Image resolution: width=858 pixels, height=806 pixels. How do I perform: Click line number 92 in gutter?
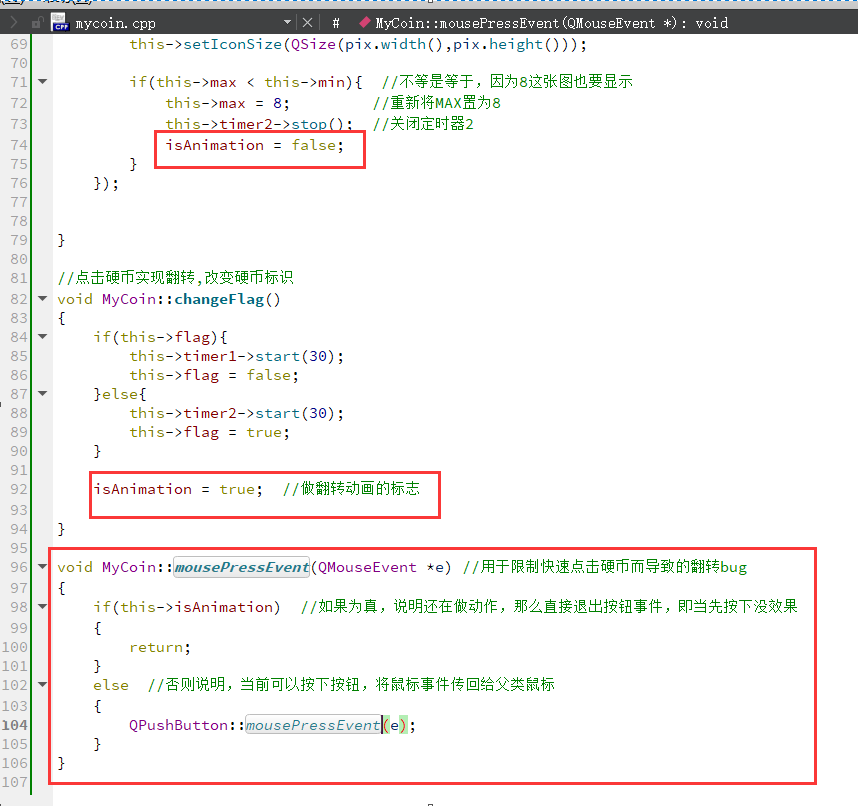tap(19, 489)
